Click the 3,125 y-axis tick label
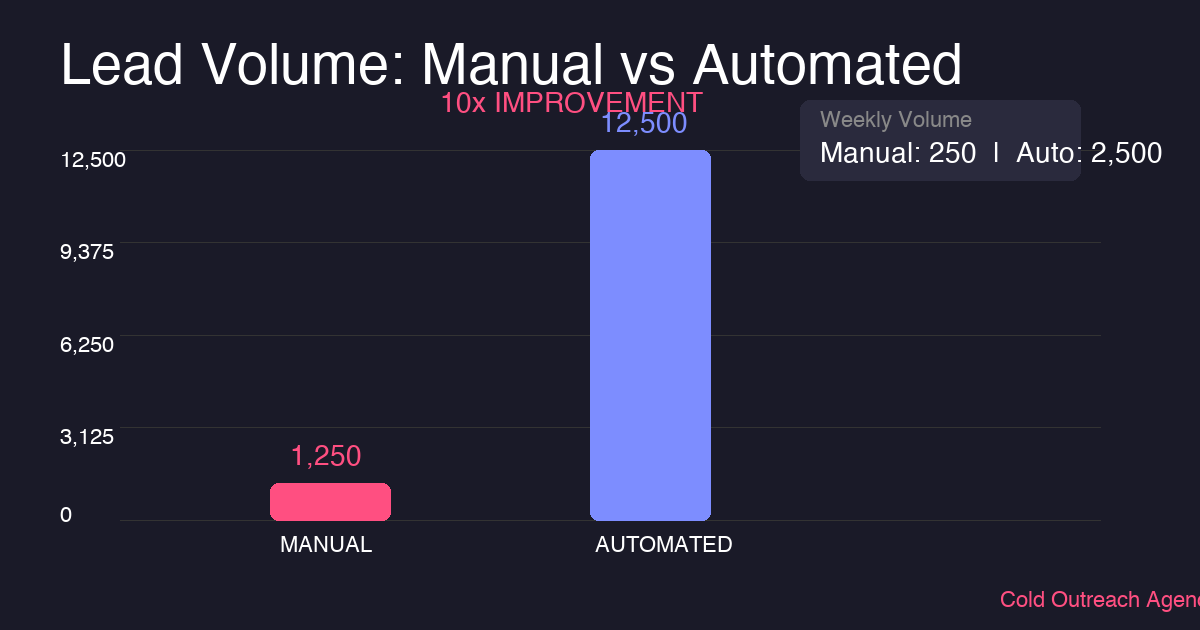Viewport: 1200px width, 630px height. tap(88, 436)
